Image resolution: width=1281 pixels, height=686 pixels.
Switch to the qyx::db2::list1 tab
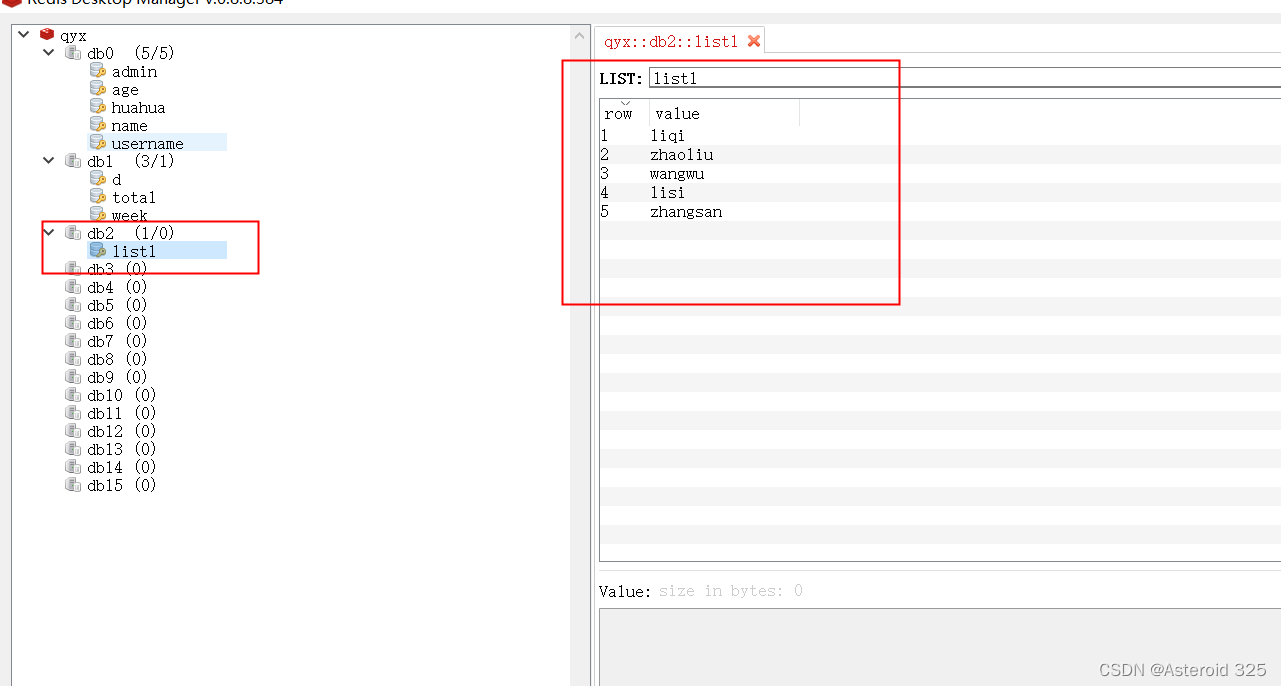click(671, 41)
